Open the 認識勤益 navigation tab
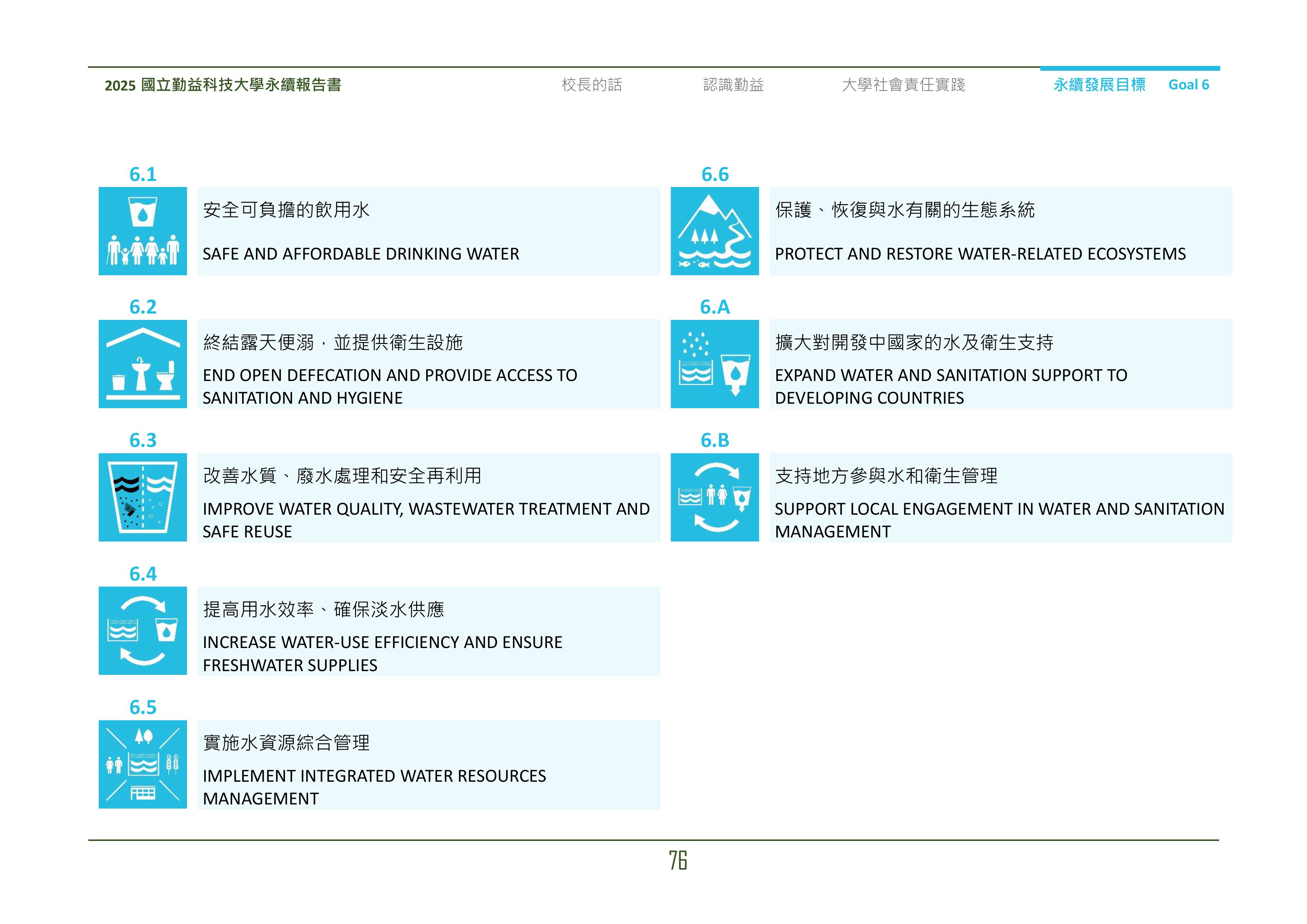This screenshot has height=924, width=1307. (x=733, y=85)
